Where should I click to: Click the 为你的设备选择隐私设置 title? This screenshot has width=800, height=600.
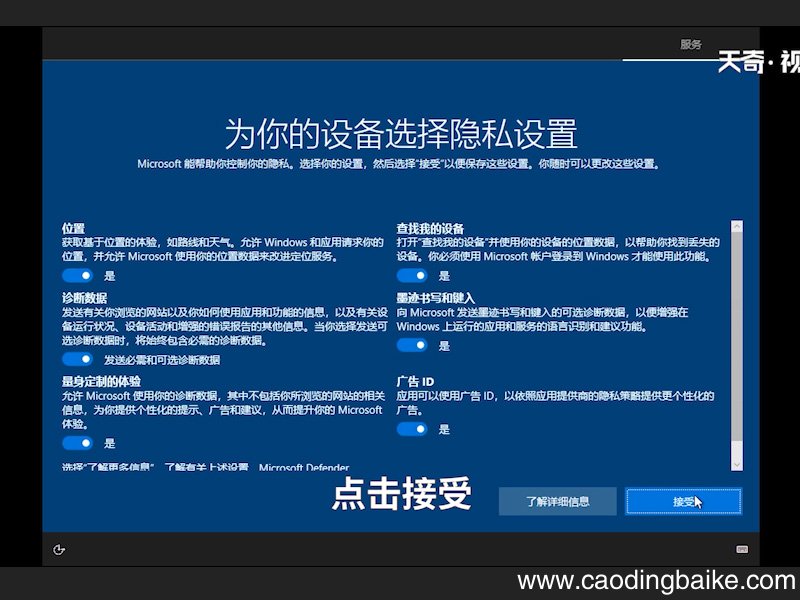pos(401,134)
